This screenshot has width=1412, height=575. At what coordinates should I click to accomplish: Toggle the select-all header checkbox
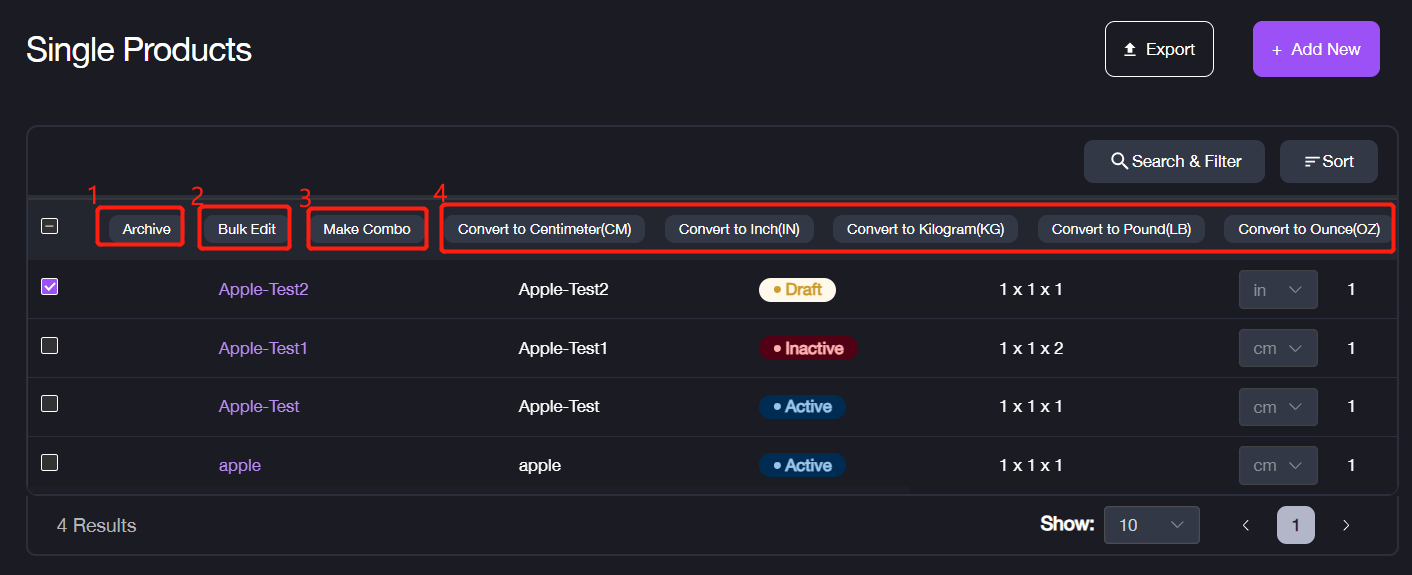[x=49, y=226]
